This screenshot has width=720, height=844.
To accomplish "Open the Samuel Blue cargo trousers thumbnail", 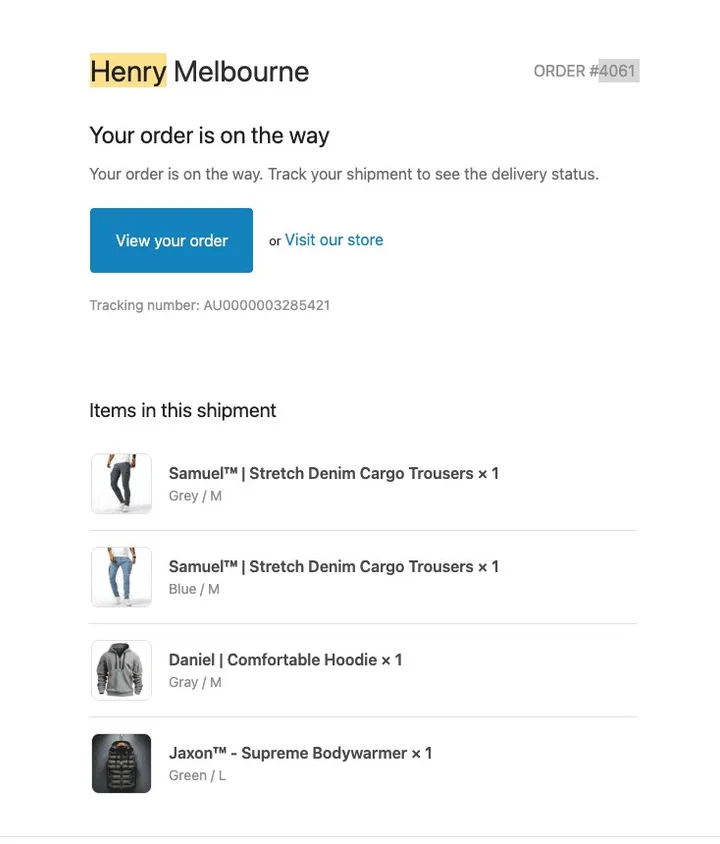I will [x=121, y=577].
